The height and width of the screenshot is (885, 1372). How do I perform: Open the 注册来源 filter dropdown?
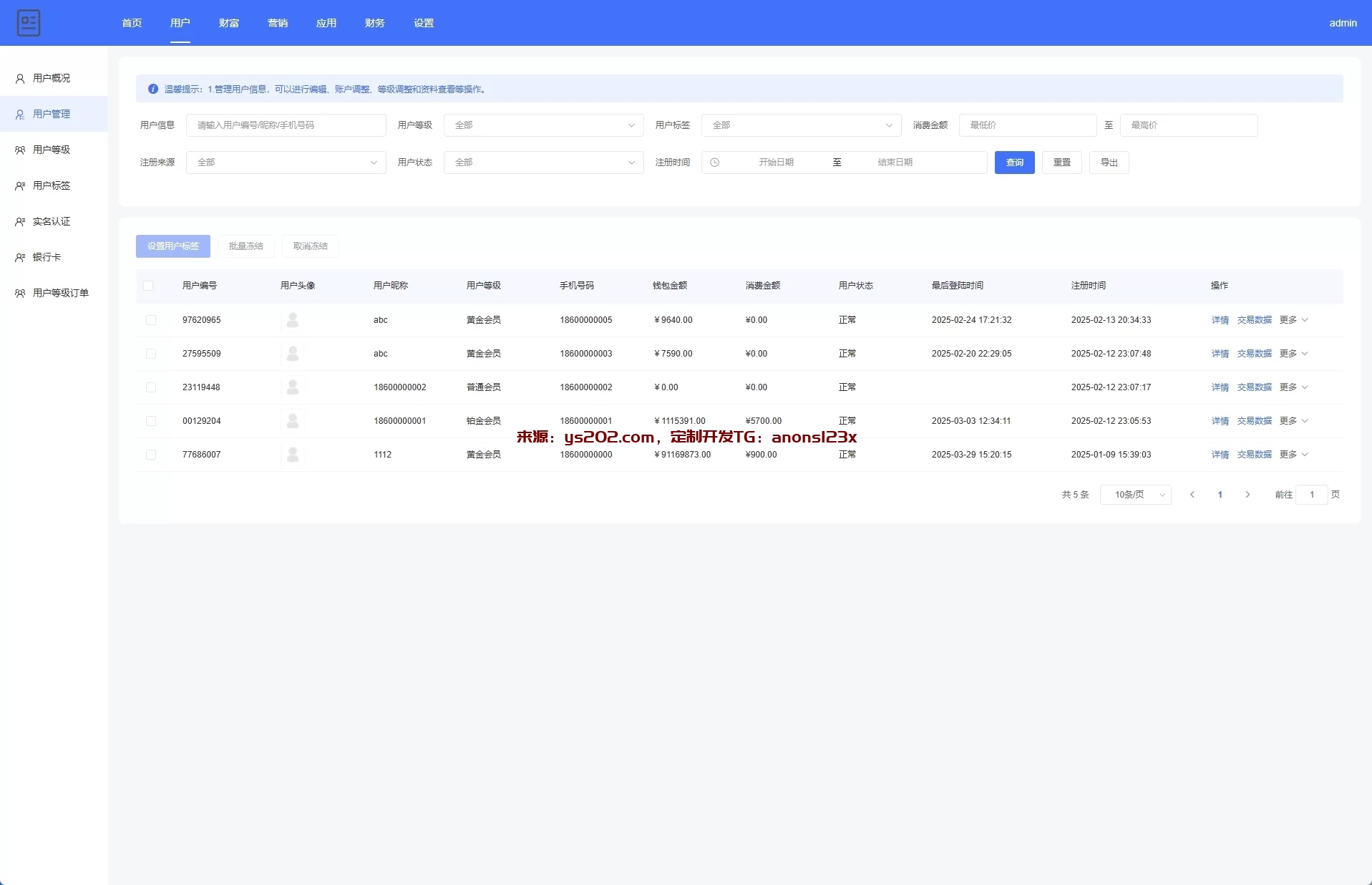pyautogui.click(x=286, y=163)
